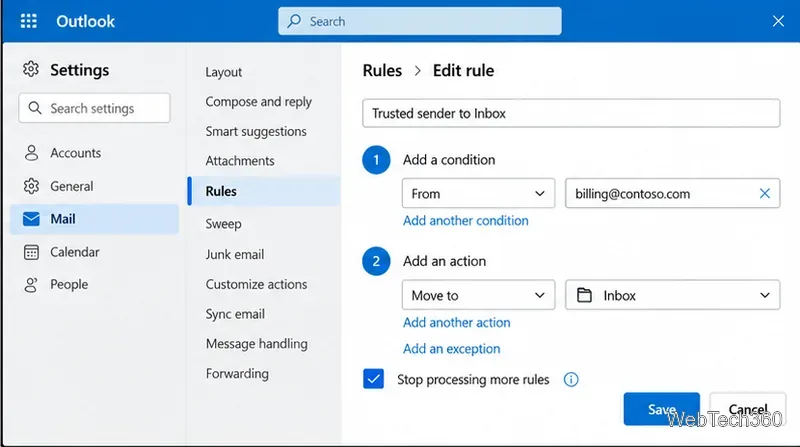Open Attachments settings
Image resolution: width=800 pixels, height=447 pixels.
[x=240, y=161]
